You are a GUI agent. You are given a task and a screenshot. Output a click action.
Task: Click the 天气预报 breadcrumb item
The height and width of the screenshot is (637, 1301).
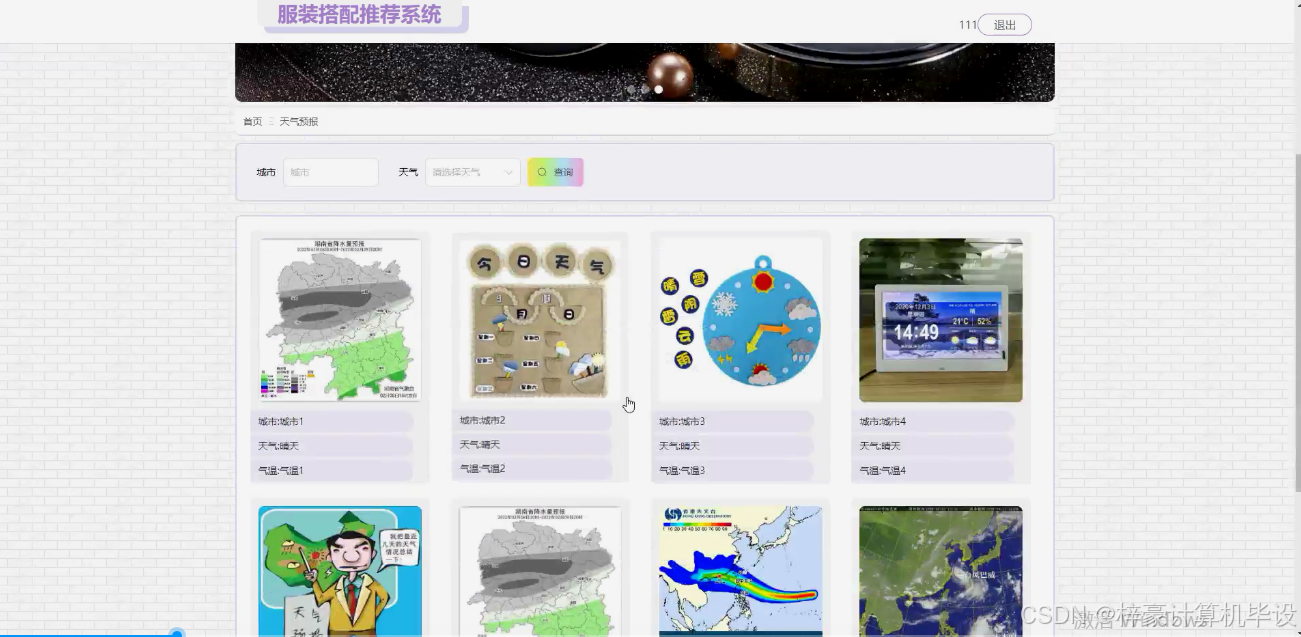tap(299, 122)
